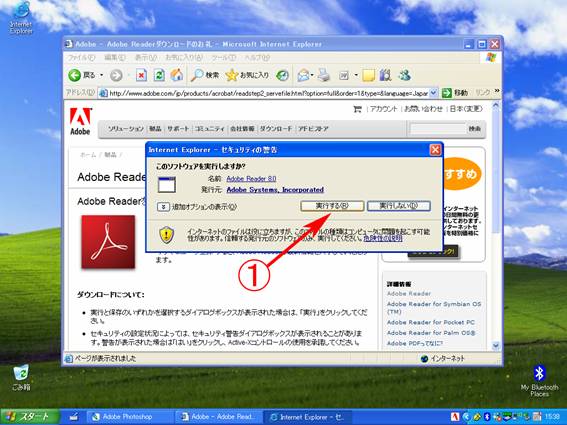Click the shopping cart icon on Adobe page
The height and width of the screenshot is (425, 567).
[x=357, y=109]
